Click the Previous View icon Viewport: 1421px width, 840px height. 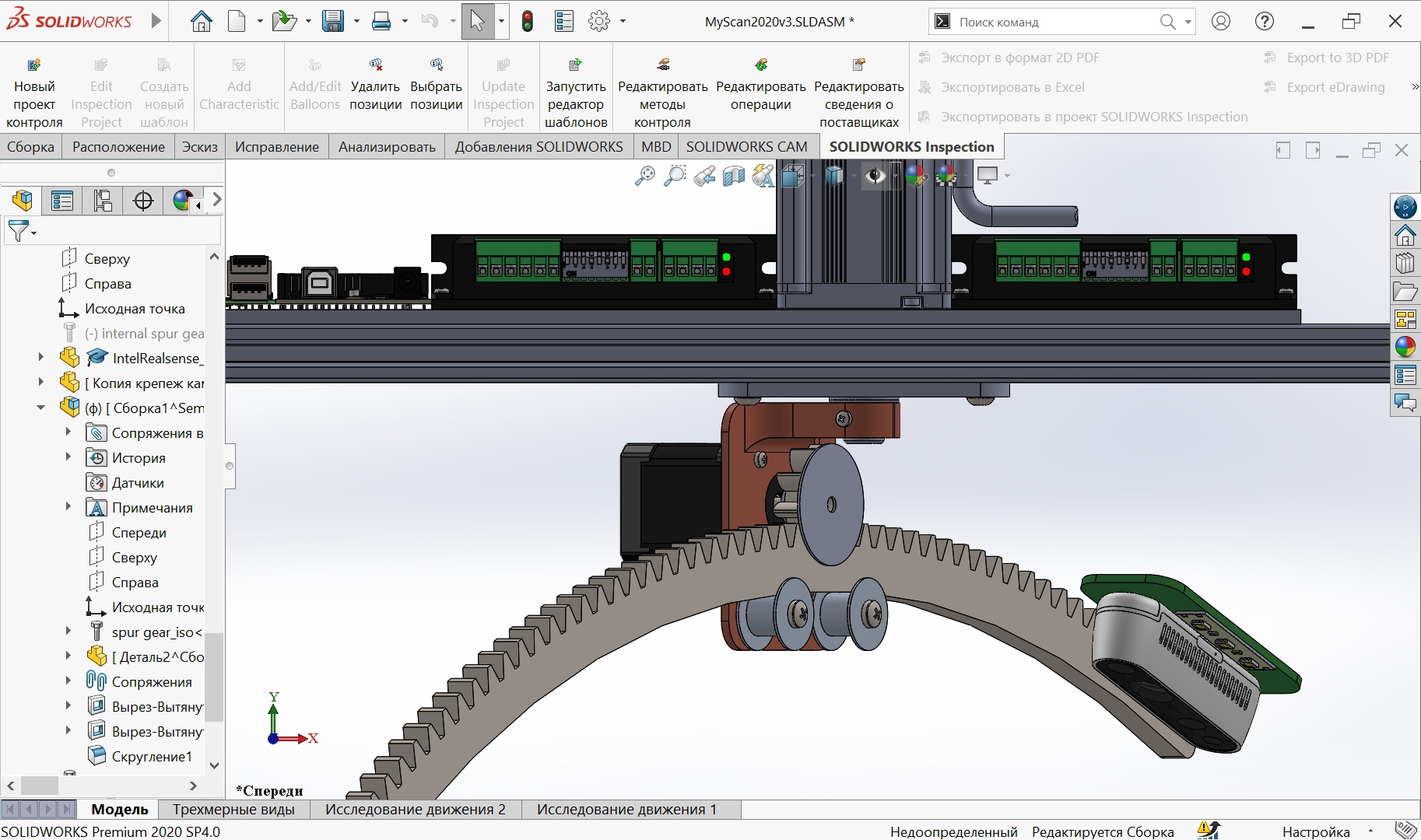click(704, 177)
